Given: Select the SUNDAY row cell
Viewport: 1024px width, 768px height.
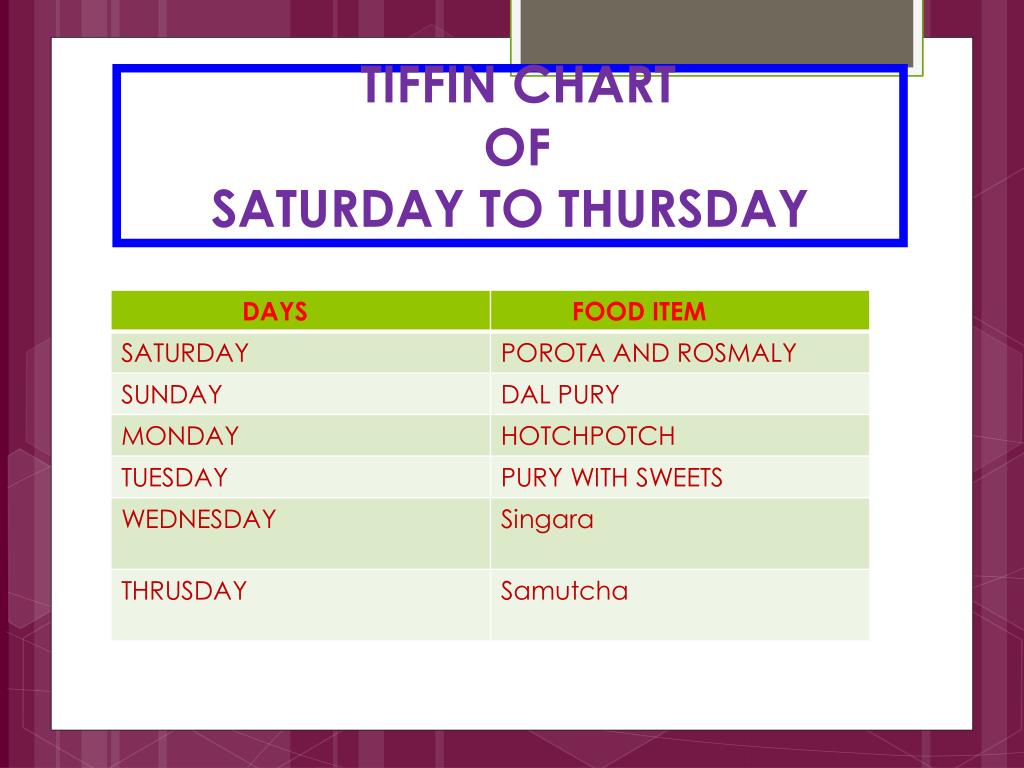Looking at the screenshot, I should click(x=300, y=394).
